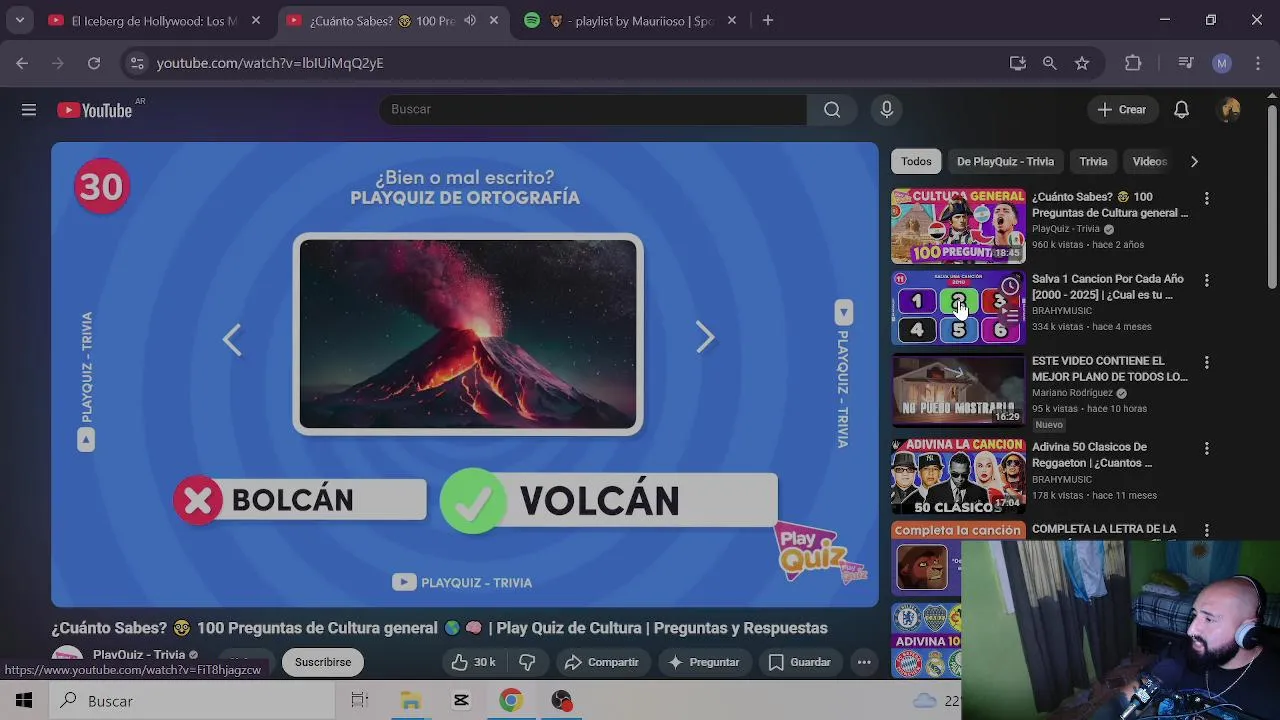Reload the page in Chrome
This screenshot has width=1280, height=720.
point(94,63)
